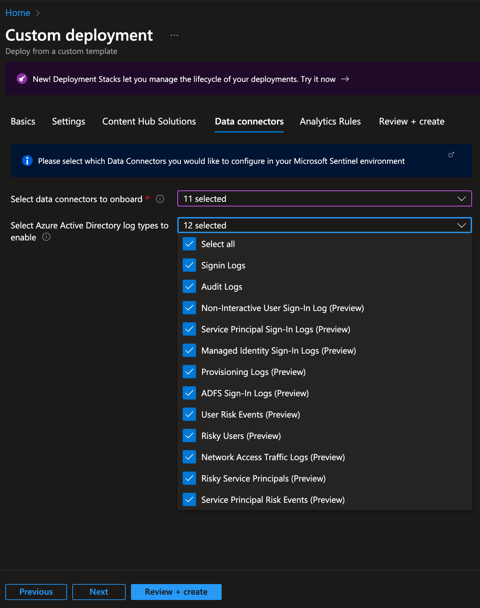480x608 pixels.
Task: Expand the data connectors to onboard dropdown
Action: 325,199
